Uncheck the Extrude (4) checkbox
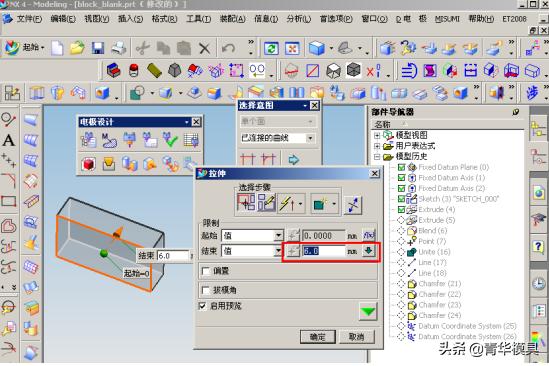Screen dimensions: 549x366 point(402,209)
